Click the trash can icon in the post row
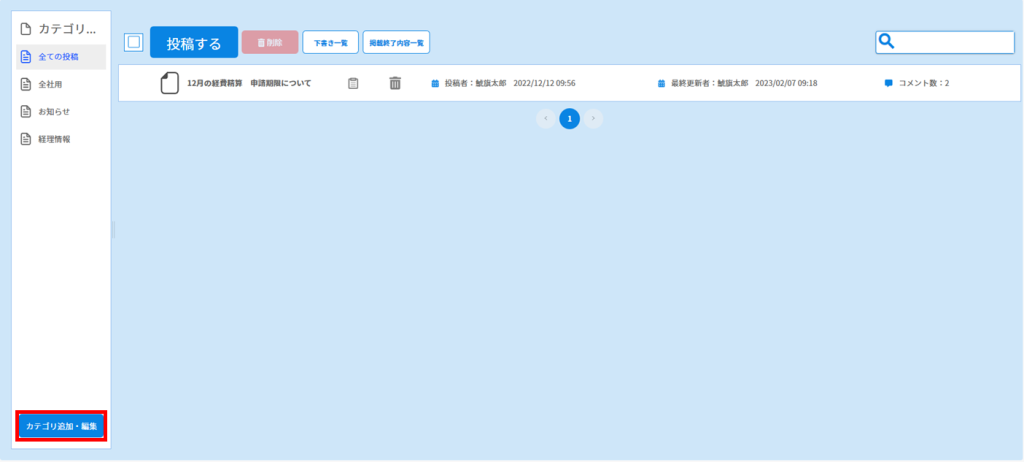The width and height of the screenshot is (1024, 462). (395, 83)
